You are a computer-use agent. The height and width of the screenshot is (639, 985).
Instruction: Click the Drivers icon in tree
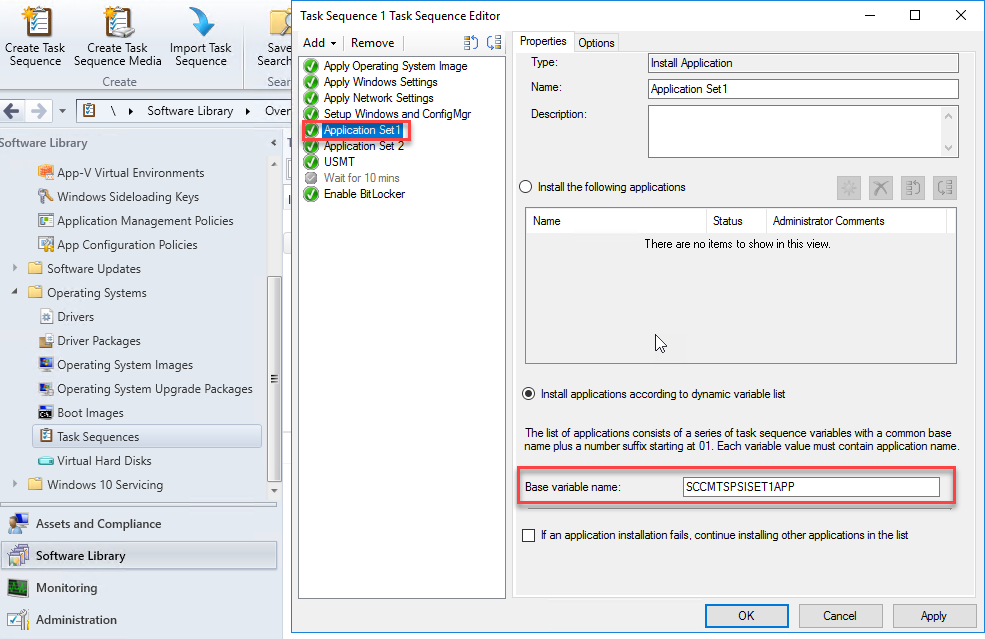click(x=46, y=317)
